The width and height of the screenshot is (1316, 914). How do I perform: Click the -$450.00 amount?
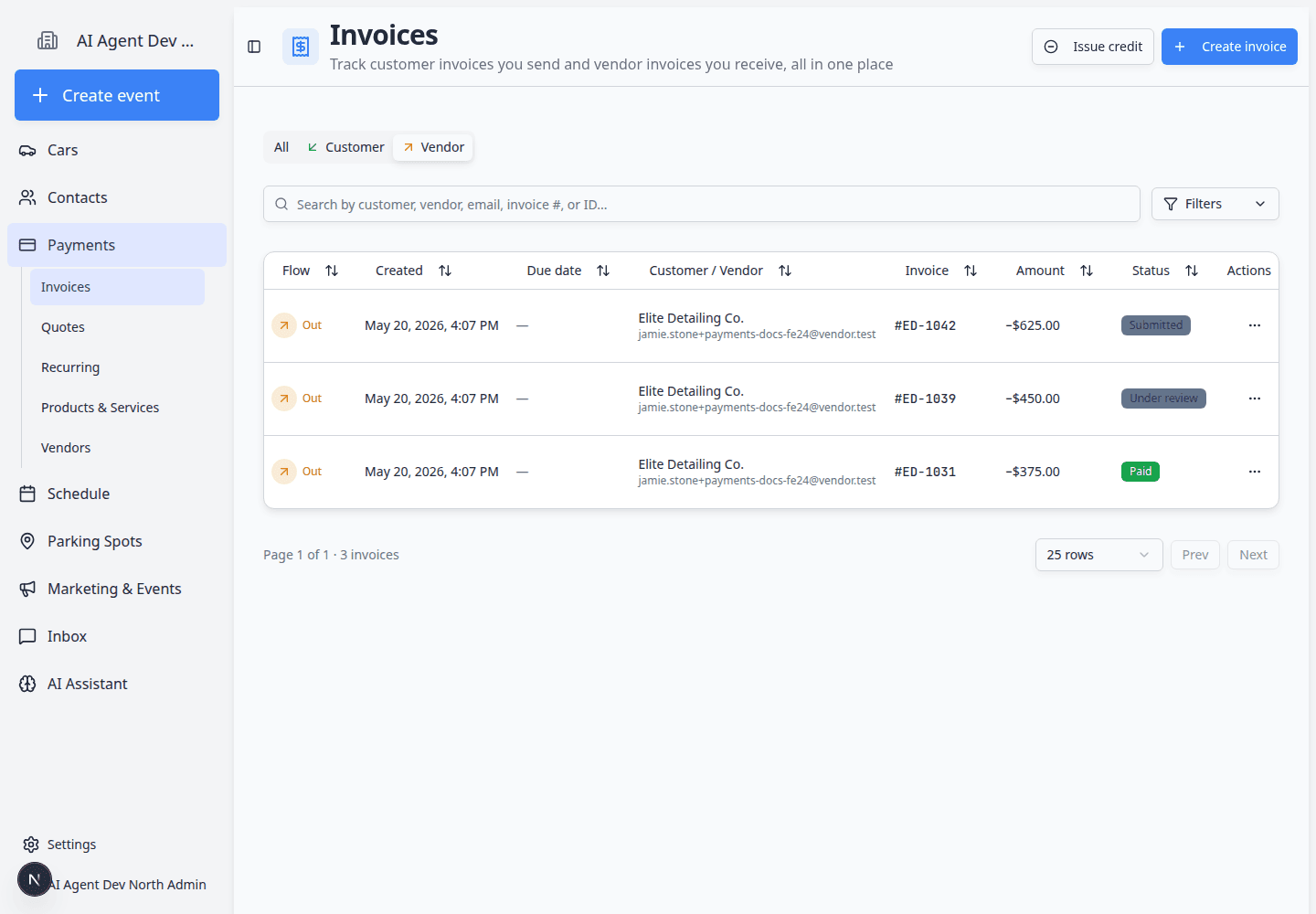[x=1033, y=399]
